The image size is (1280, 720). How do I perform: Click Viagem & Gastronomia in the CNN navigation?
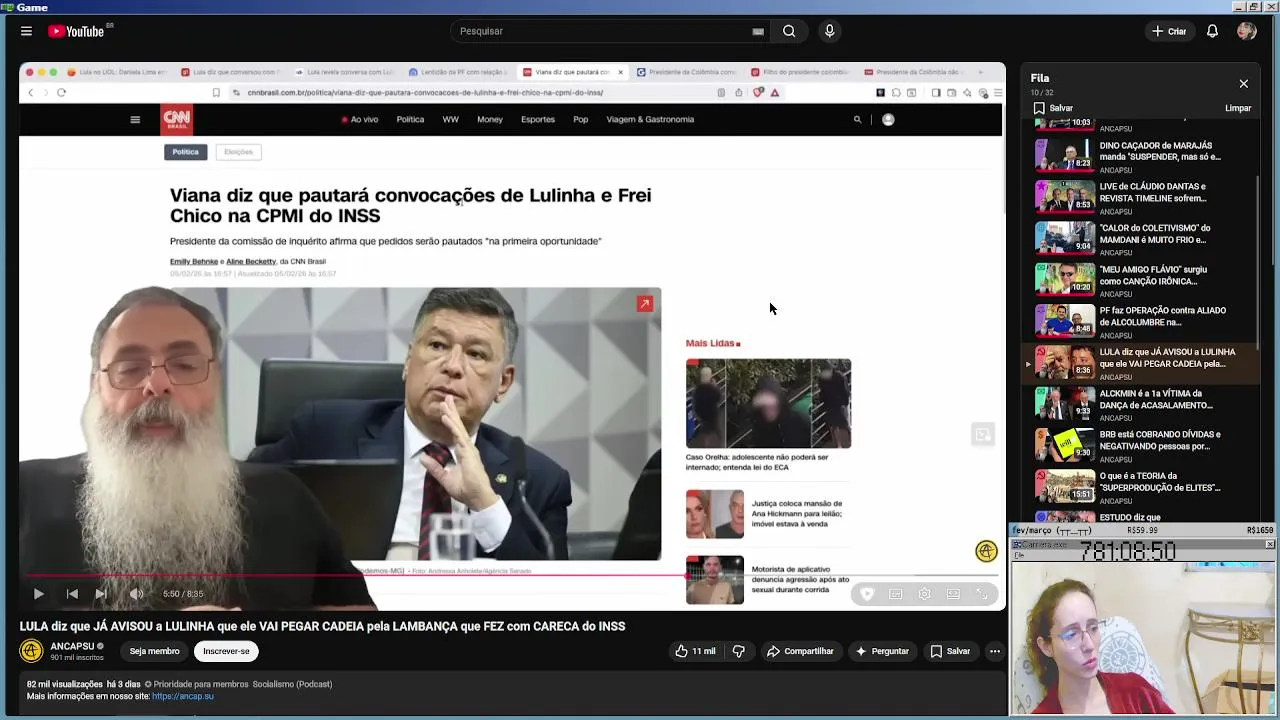[650, 120]
